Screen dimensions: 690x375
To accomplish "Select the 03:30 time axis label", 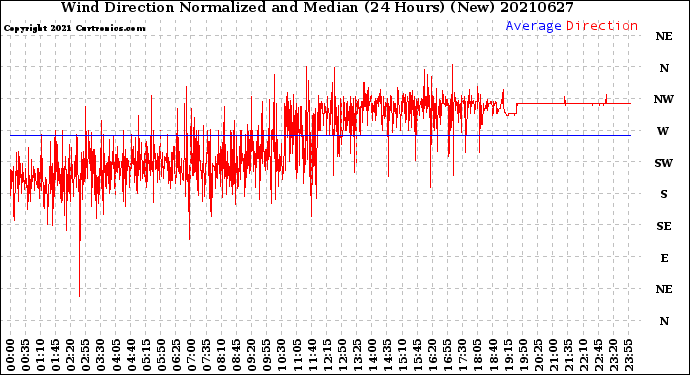I will 101,355.
